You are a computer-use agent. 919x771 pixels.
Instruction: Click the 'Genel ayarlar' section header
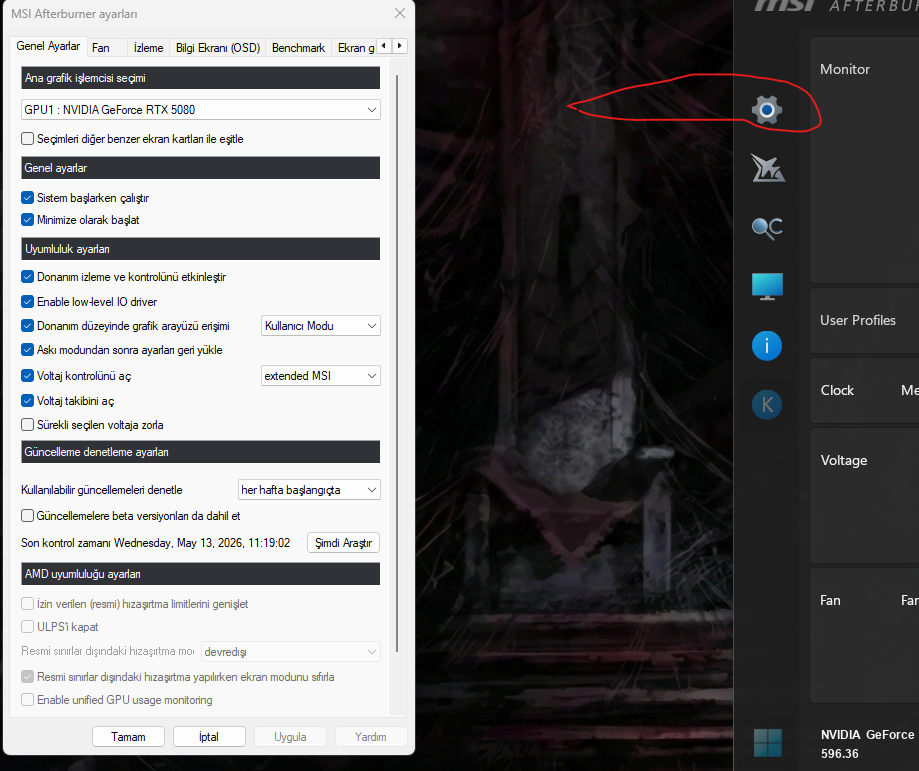(200, 168)
